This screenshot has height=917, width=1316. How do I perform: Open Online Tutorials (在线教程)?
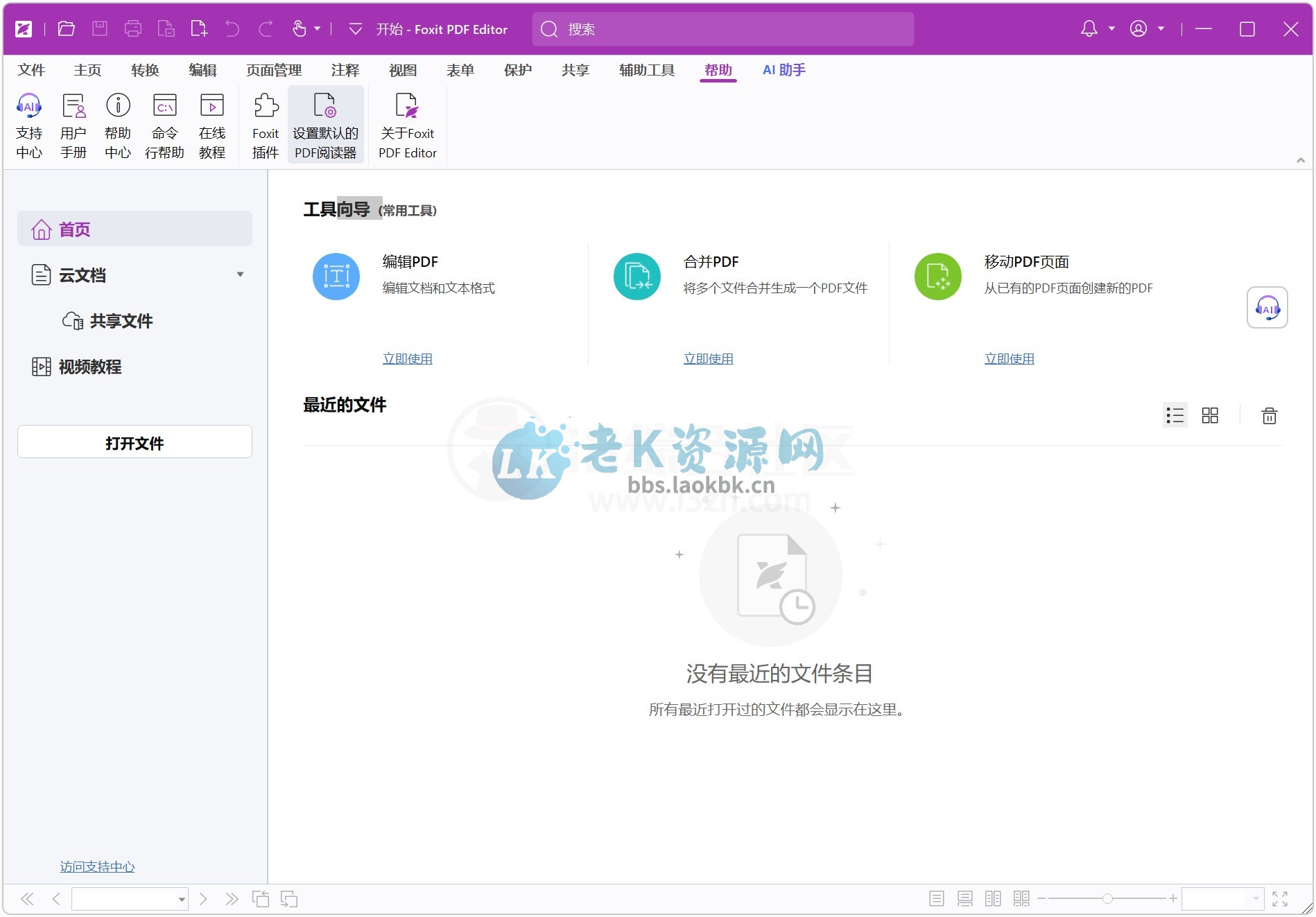click(212, 125)
